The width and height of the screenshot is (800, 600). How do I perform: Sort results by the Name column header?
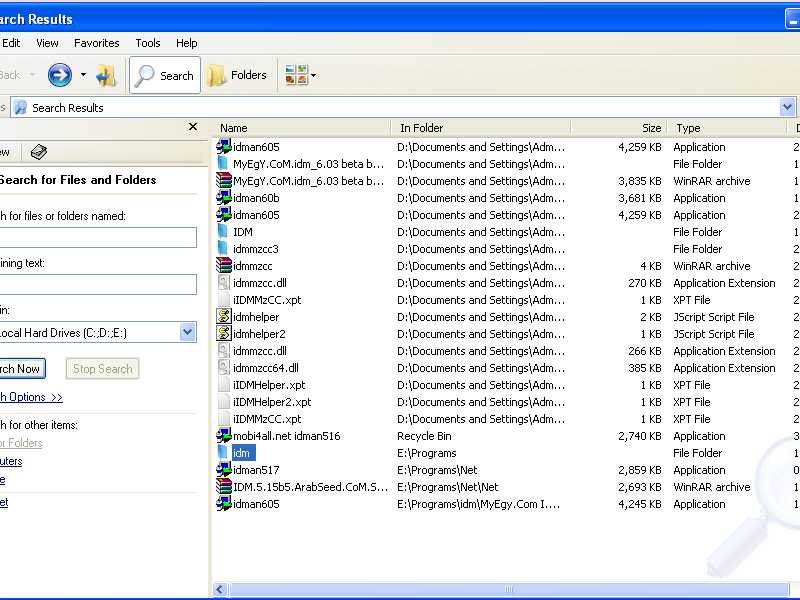pyautogui.click(x=301, y=128)
